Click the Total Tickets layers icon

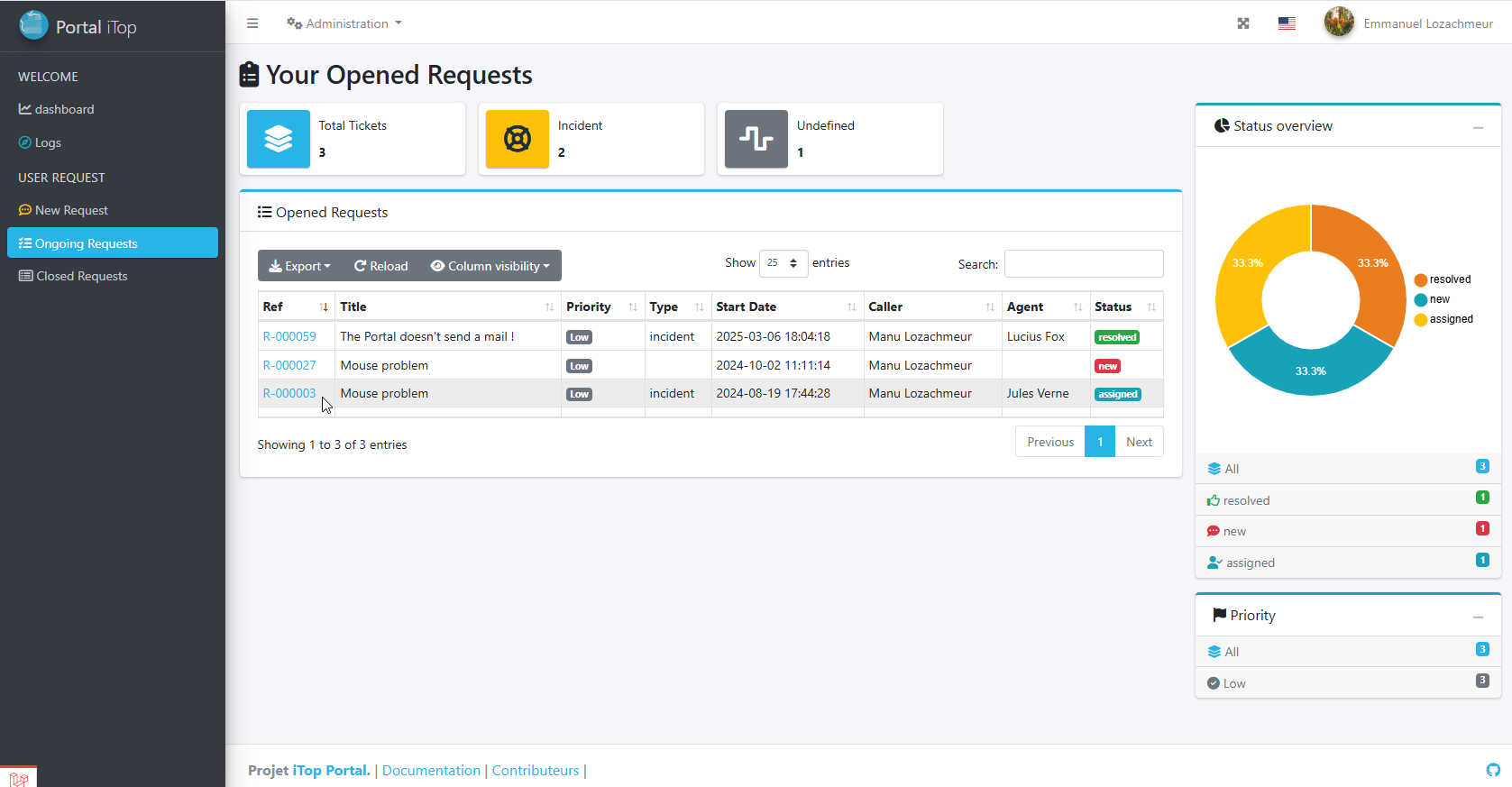(x=279, y=139)
